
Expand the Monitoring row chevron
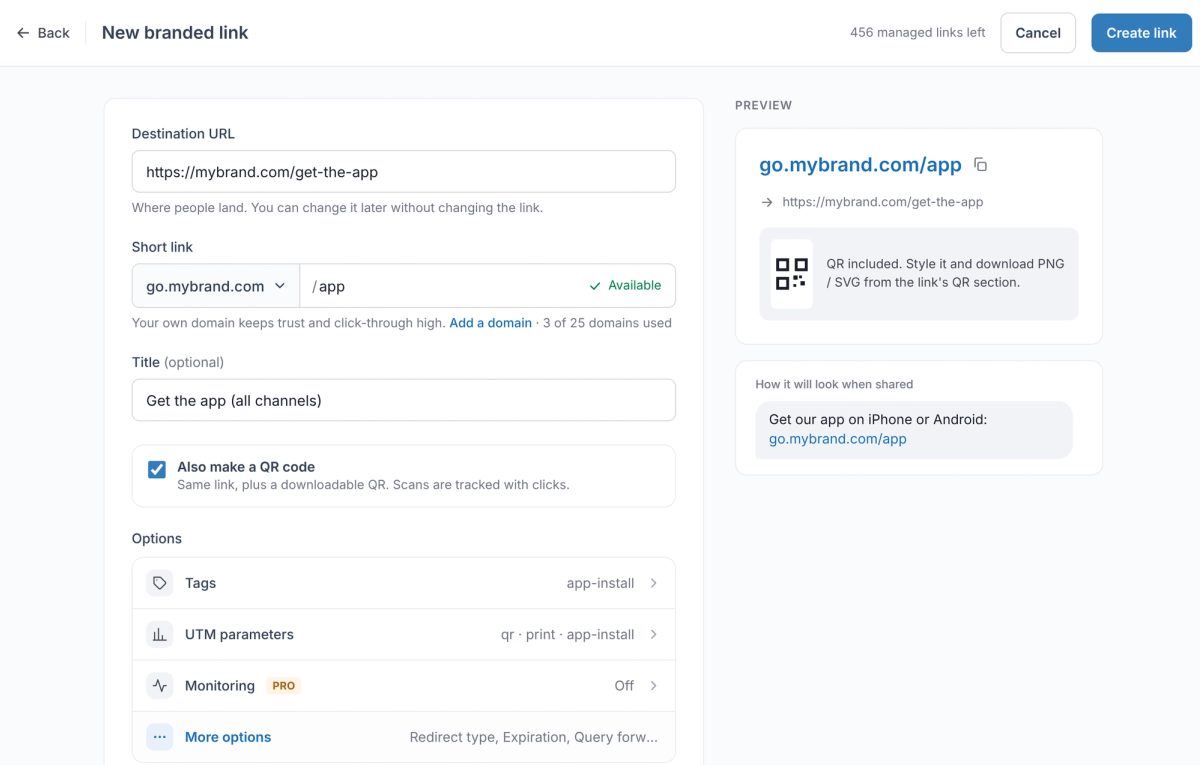pos(654,686)
